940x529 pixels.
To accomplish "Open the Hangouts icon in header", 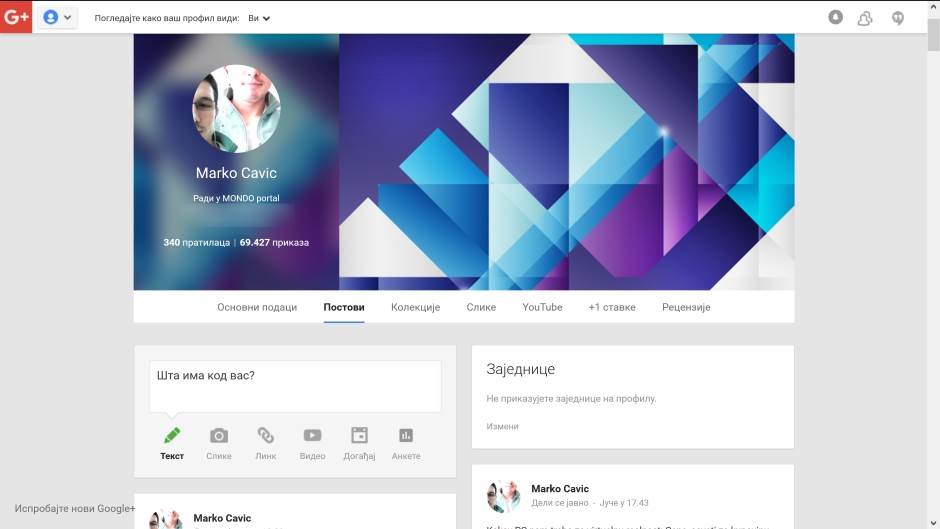I will (898, 17).
